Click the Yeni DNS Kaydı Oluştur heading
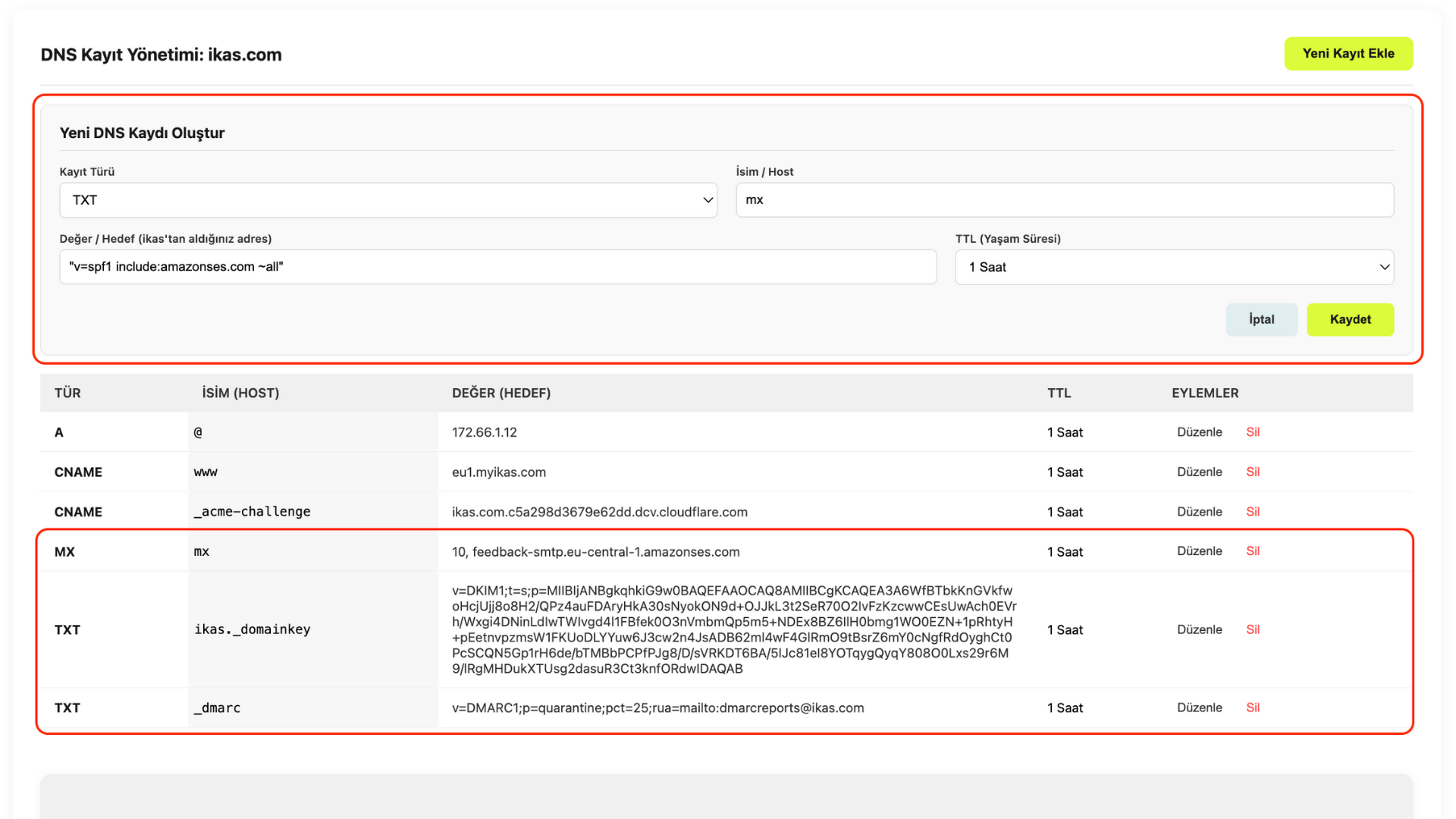 coord(143,133)
